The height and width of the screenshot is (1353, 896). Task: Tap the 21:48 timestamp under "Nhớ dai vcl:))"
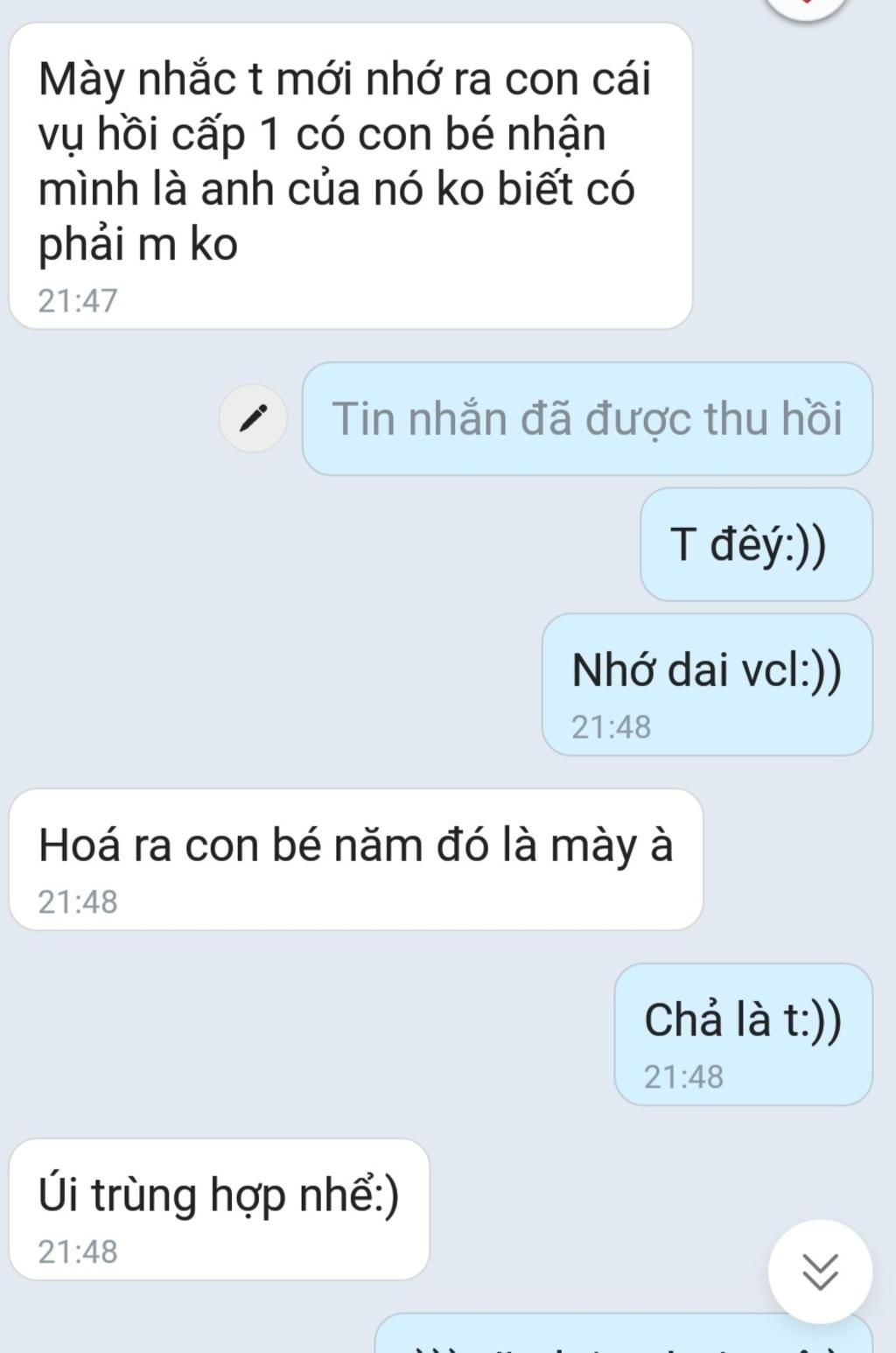pyautogui.click(x=611, y=726)
